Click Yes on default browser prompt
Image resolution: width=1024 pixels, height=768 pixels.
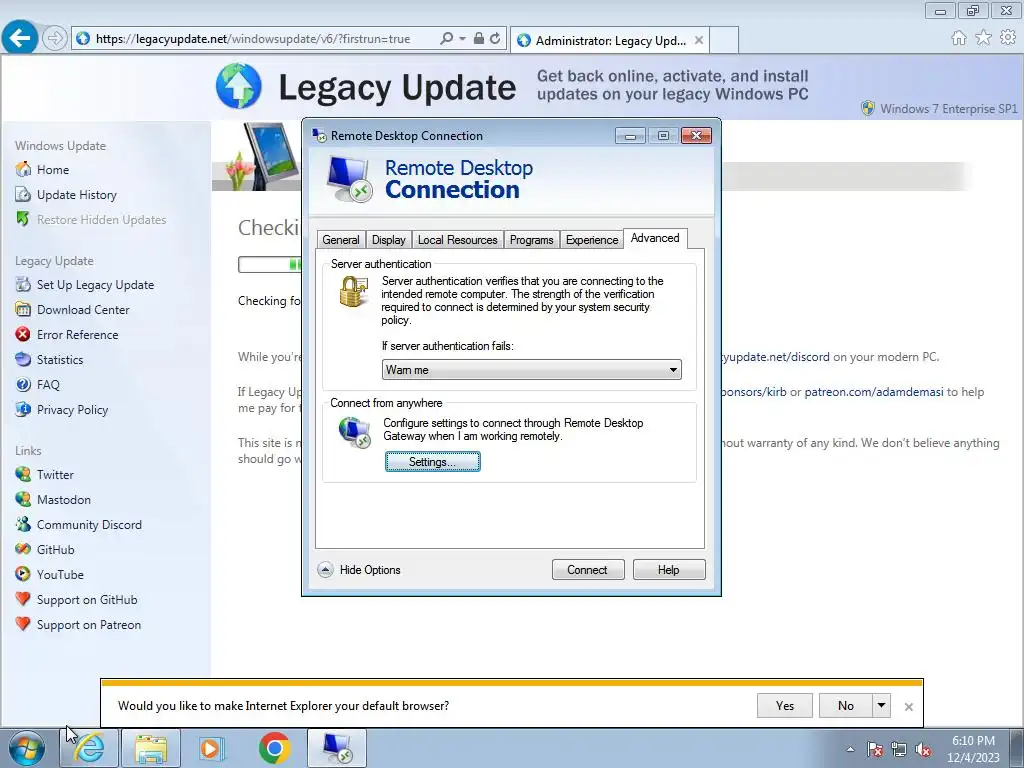point(785,705)
